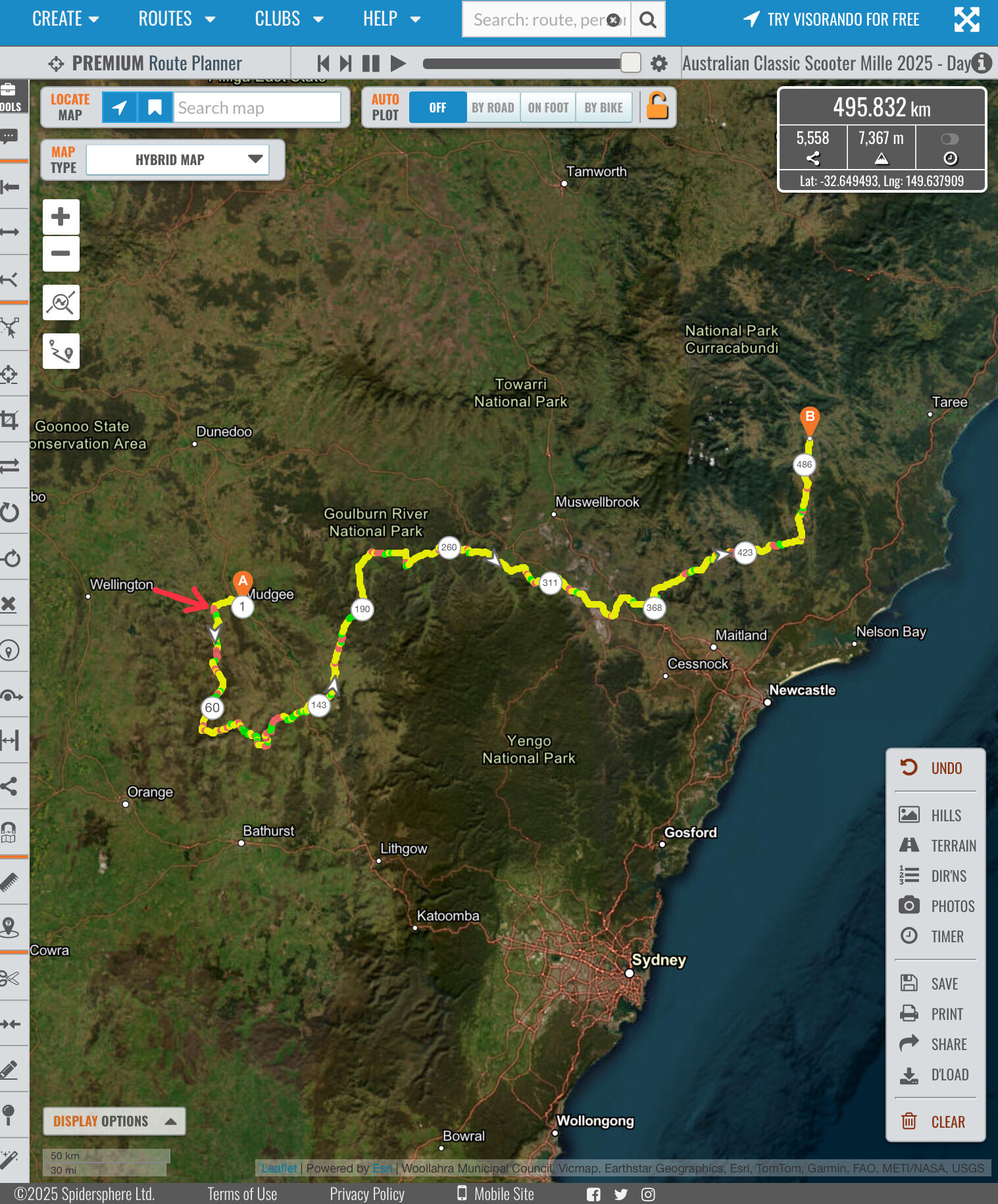998x1204 pixels.
Task: Click the zoom out minus button
Action: (x=61, y=254)
